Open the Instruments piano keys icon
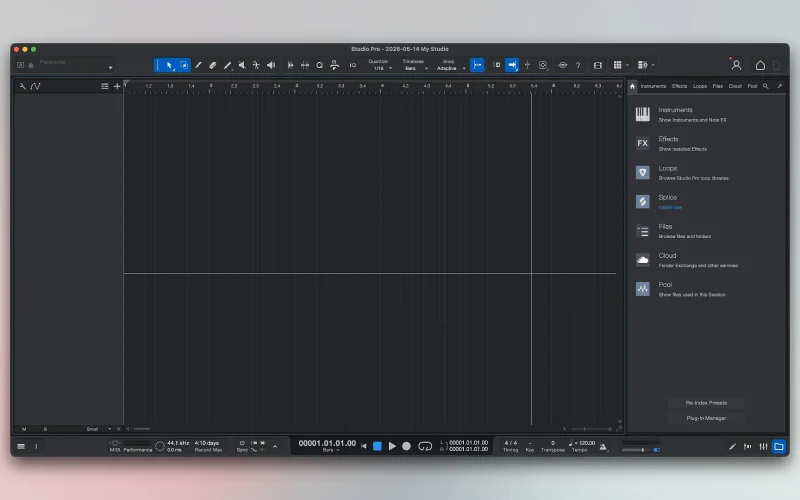 pyautogui.click(x=642, y=114)
